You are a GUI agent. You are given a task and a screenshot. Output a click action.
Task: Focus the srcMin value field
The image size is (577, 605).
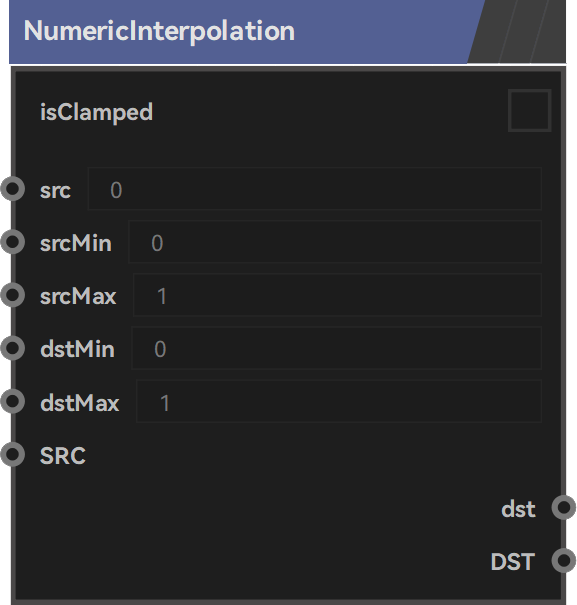(x=335, y=242)
